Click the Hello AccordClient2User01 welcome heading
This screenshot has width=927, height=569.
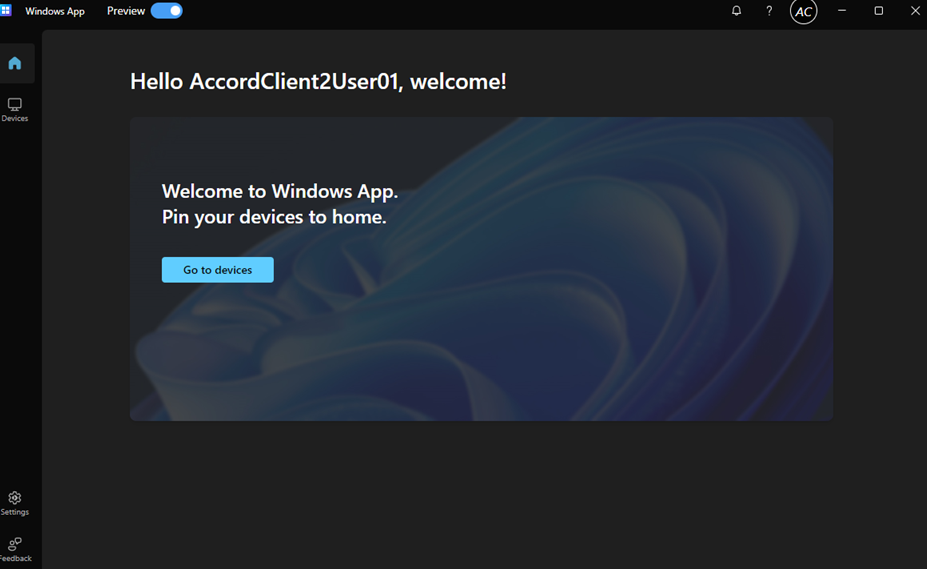pyautogui.click(x=318, y=82)
